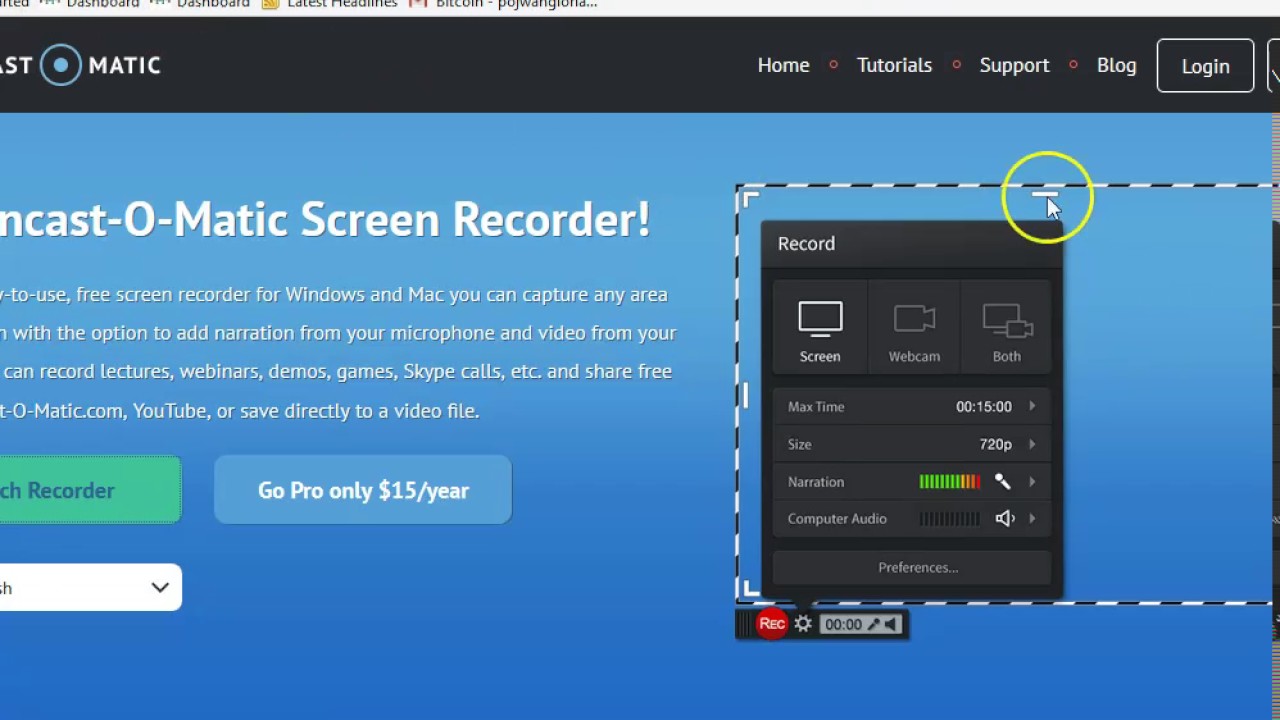
Task: Click the Computer Audio speaker icon
Action: (1004, 518)
